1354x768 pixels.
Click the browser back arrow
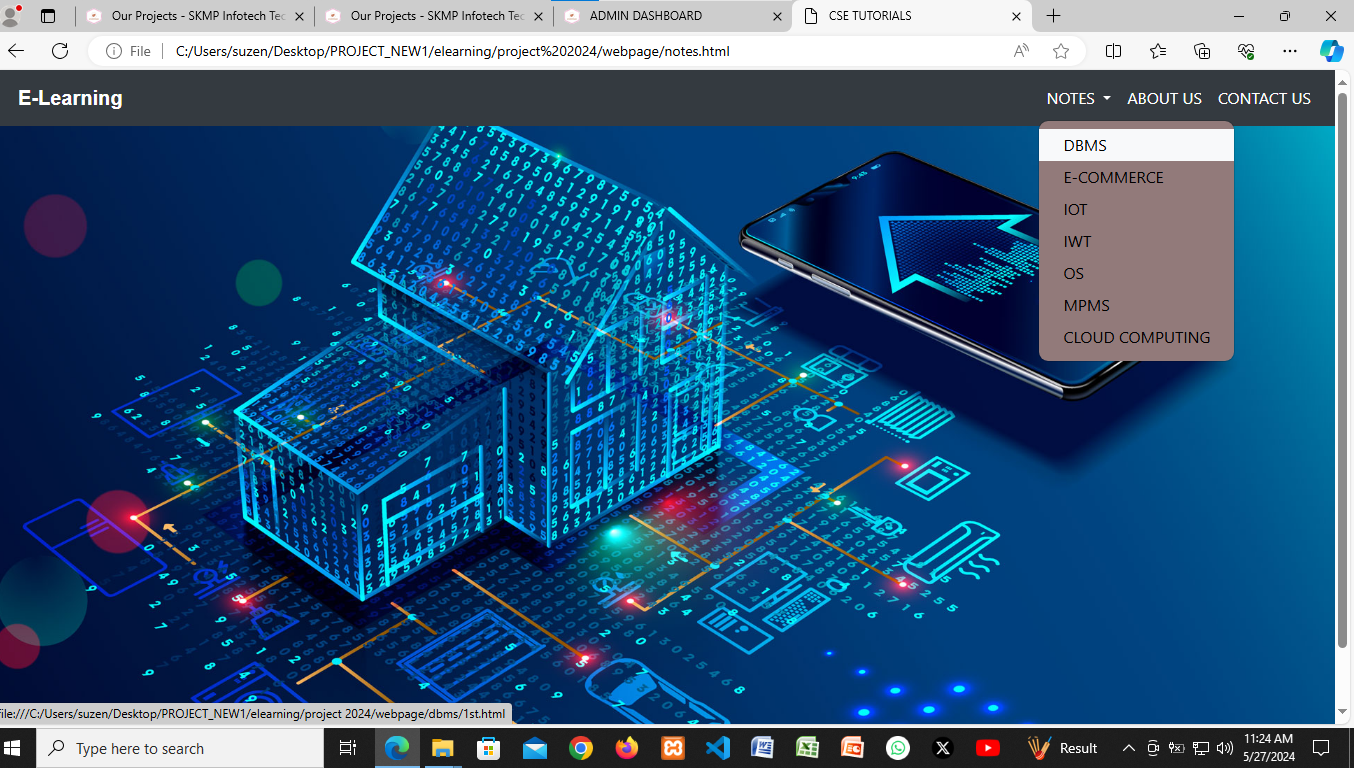point(17,51)
